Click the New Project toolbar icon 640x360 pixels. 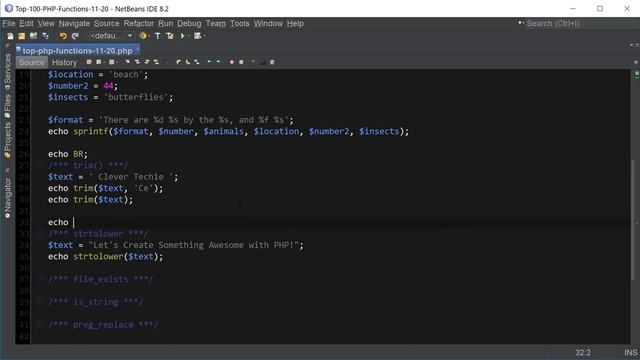[x=21, y=36]
